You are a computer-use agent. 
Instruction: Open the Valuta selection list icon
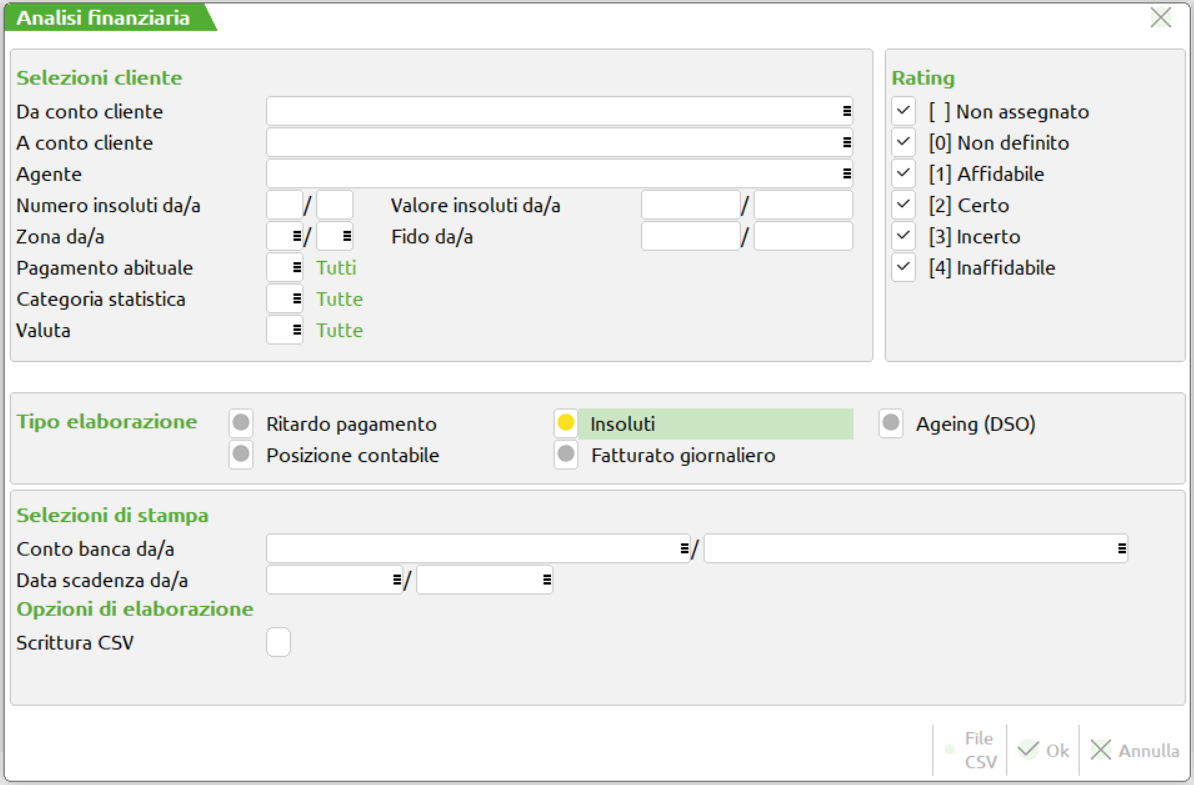pos(296,330)
